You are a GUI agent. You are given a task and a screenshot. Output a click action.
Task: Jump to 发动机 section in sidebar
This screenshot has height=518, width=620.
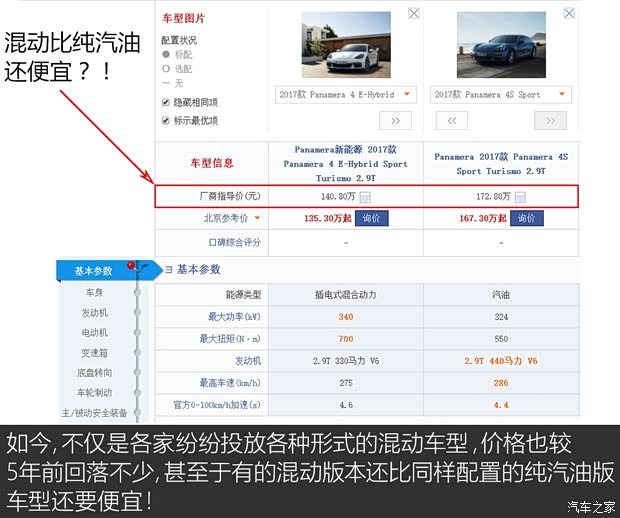pyautogui.click(x=95, y=313)
